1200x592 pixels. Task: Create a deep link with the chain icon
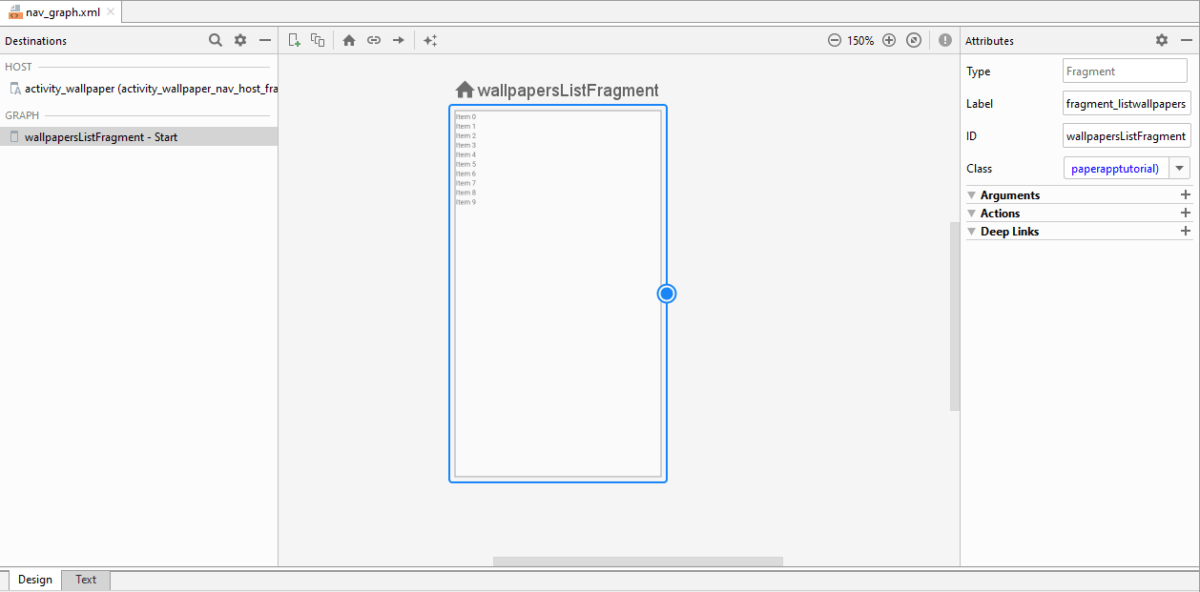click(x=373, y=40)
